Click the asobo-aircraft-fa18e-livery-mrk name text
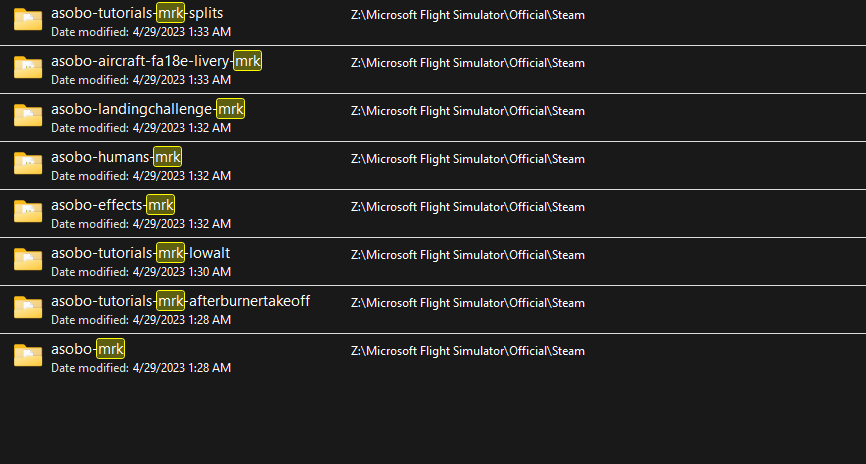 [156, 61]
